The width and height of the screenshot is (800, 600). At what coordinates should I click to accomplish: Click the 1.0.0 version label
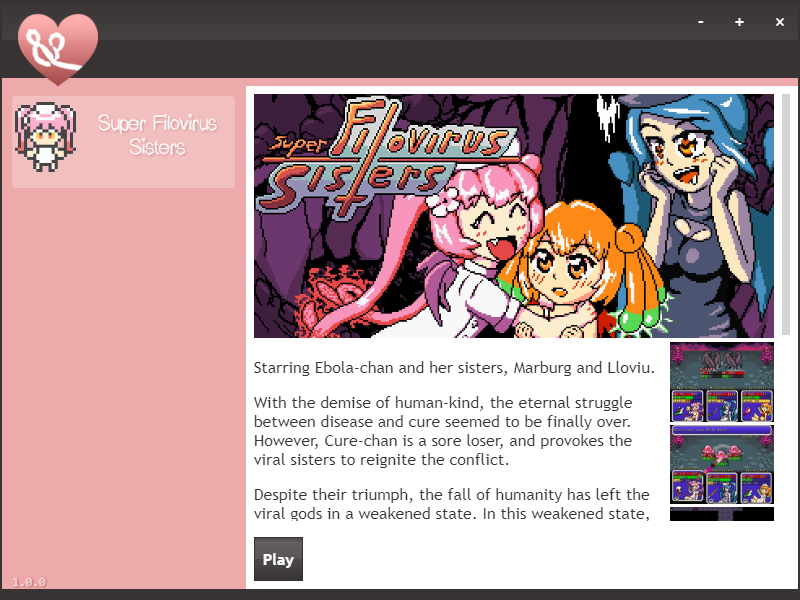click(29, 582)
